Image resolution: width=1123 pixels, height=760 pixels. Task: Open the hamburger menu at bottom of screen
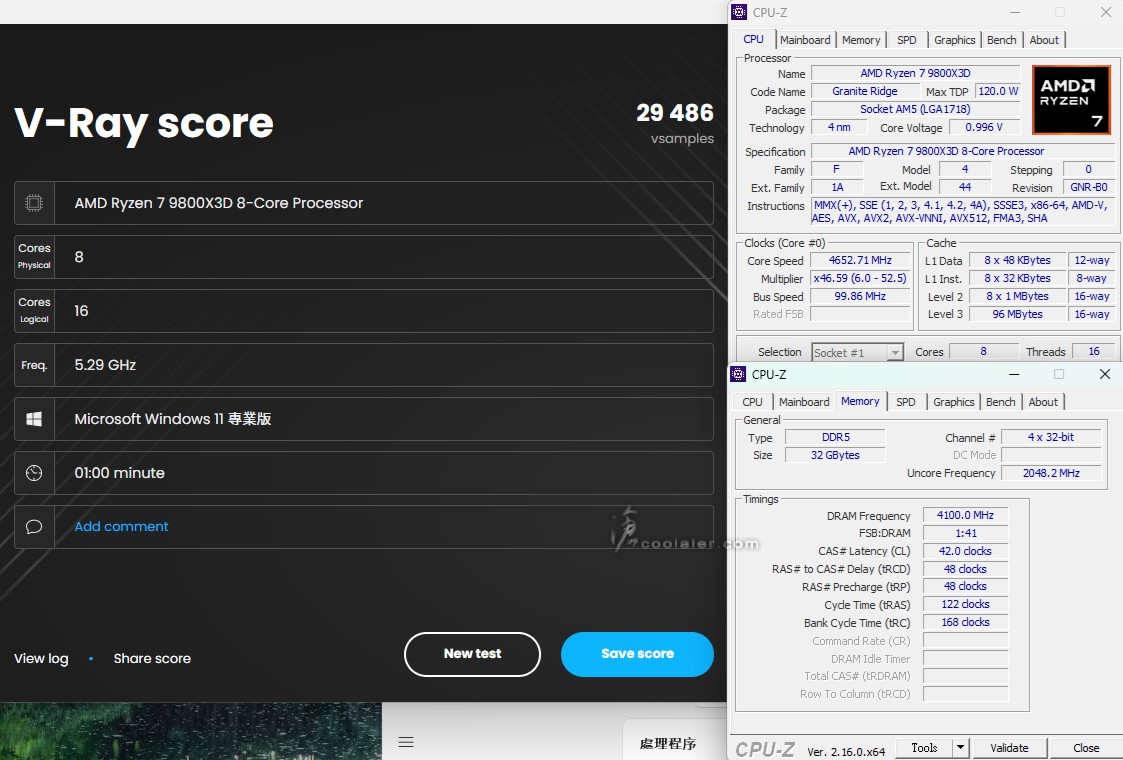[x=406, y=742]
